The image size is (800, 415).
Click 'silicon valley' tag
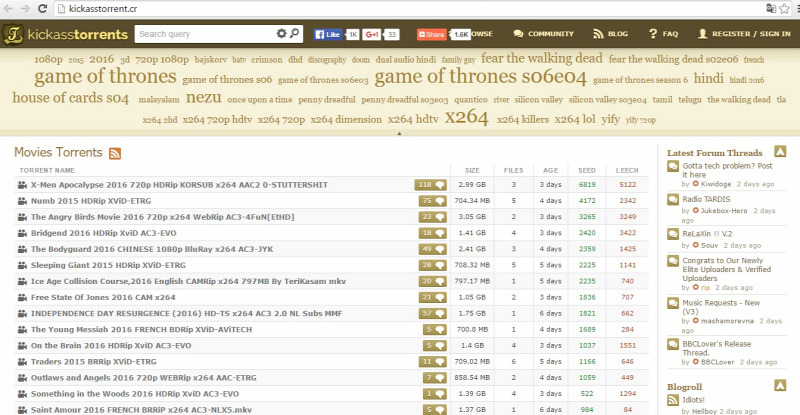coord(538,100)
